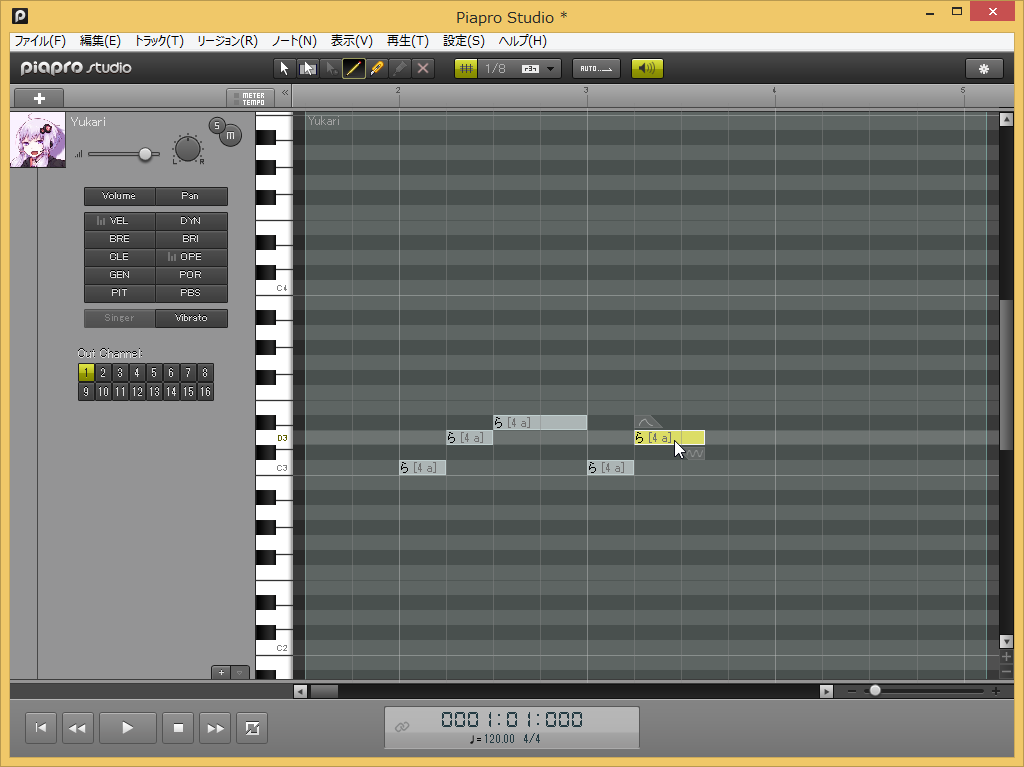
Task: Expand the small down-arrow beside plus
Action: [240, 673]
